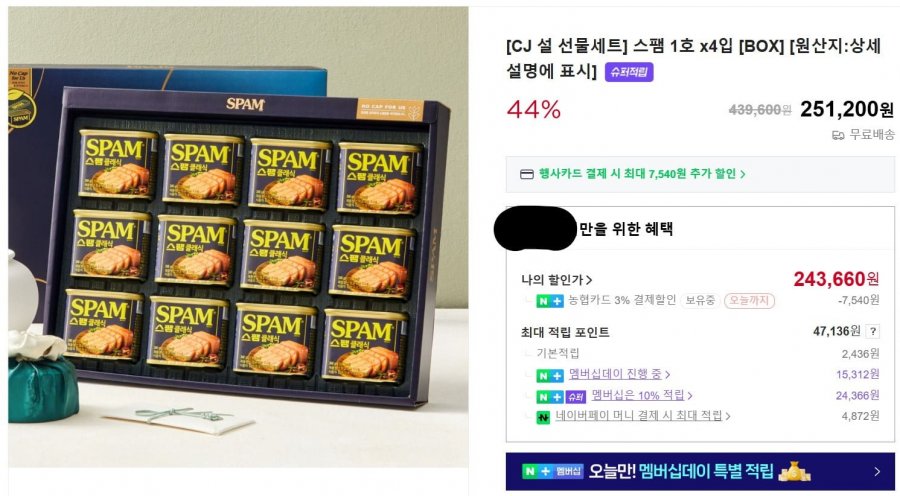Click the 슈퍼 badge beside 멤버십은 10% 적립
The width and height of the screenshot is (900, 496).
pyautogui.click(x=575, y=397)
